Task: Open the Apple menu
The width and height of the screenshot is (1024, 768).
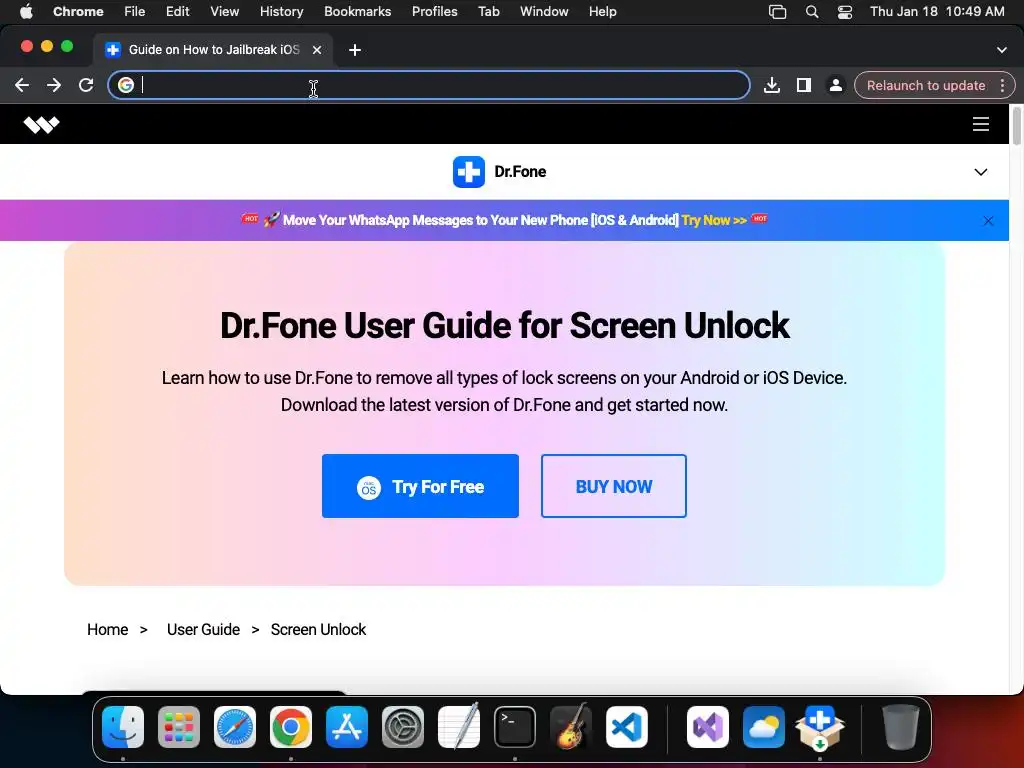Action: click(x=26, y=12)
